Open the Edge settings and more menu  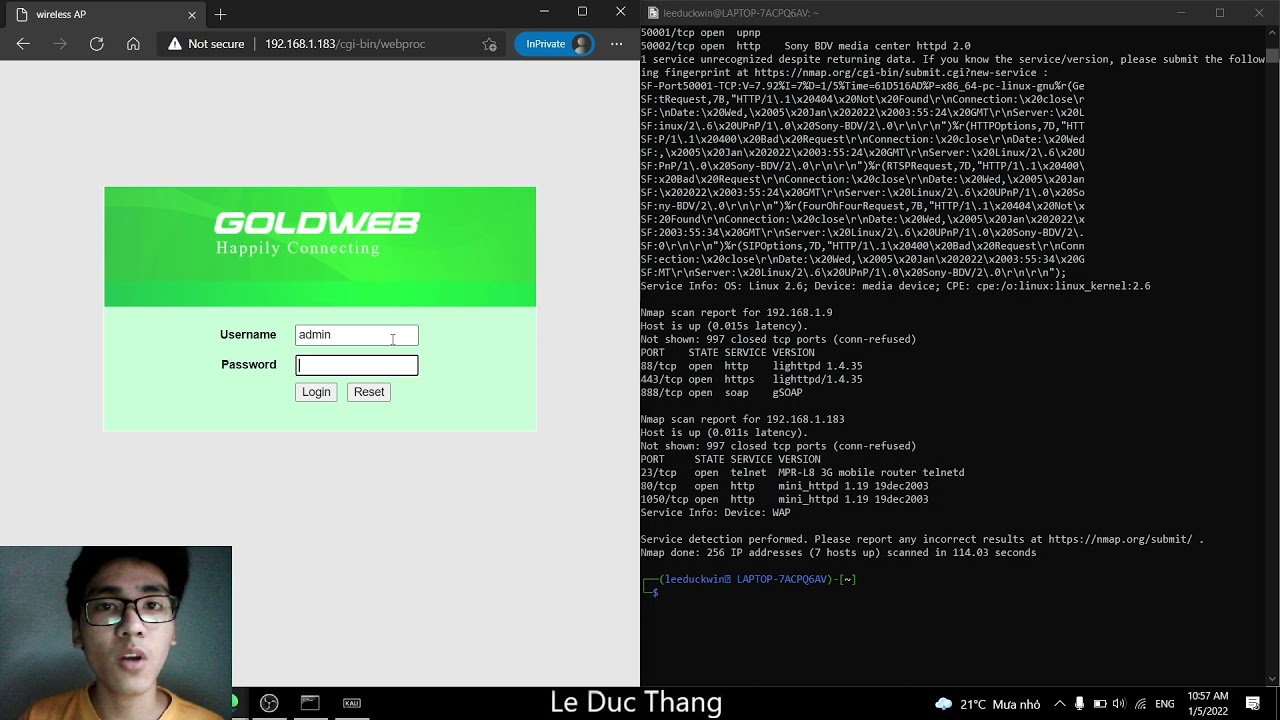pyautogui.click(x=616, y=44)
